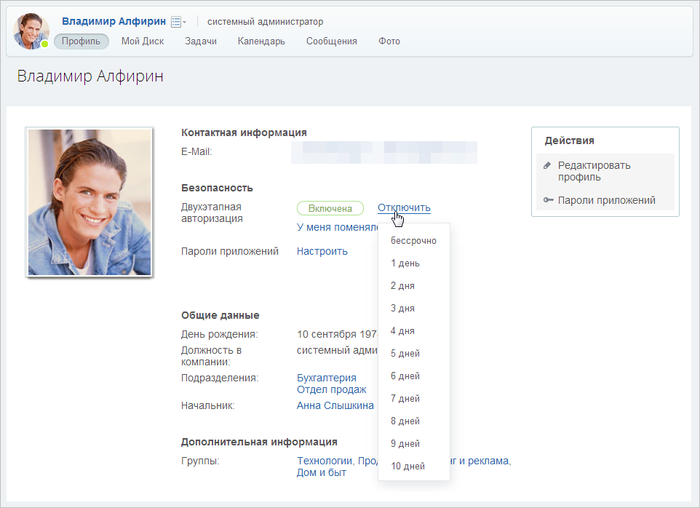Click the Включена status badge

click(x=330, y=208)
